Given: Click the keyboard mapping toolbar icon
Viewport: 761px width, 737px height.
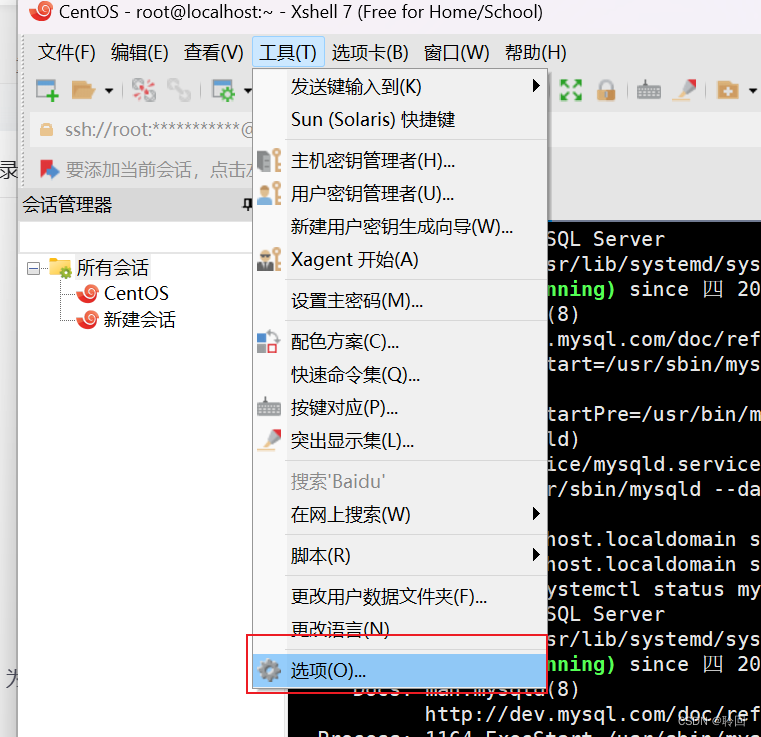Looking at the screenshot, I should 648,90.
